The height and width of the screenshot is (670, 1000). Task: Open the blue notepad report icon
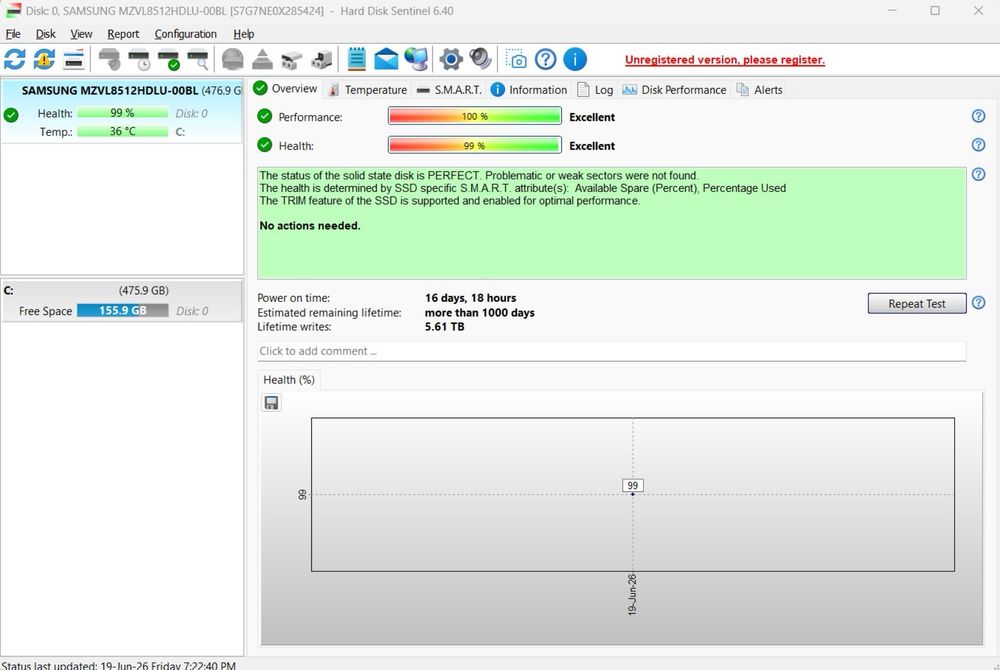coord(357,59)
